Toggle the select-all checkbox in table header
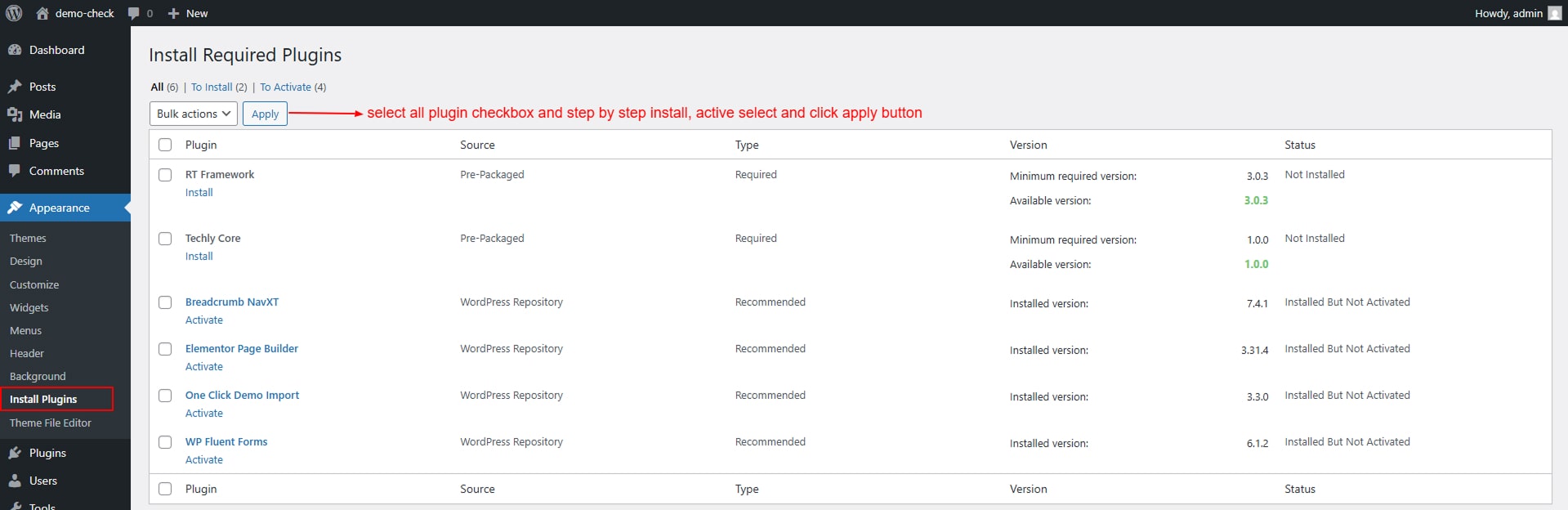The width and height of the screenshot is (1568, 510). pos(165,145)
